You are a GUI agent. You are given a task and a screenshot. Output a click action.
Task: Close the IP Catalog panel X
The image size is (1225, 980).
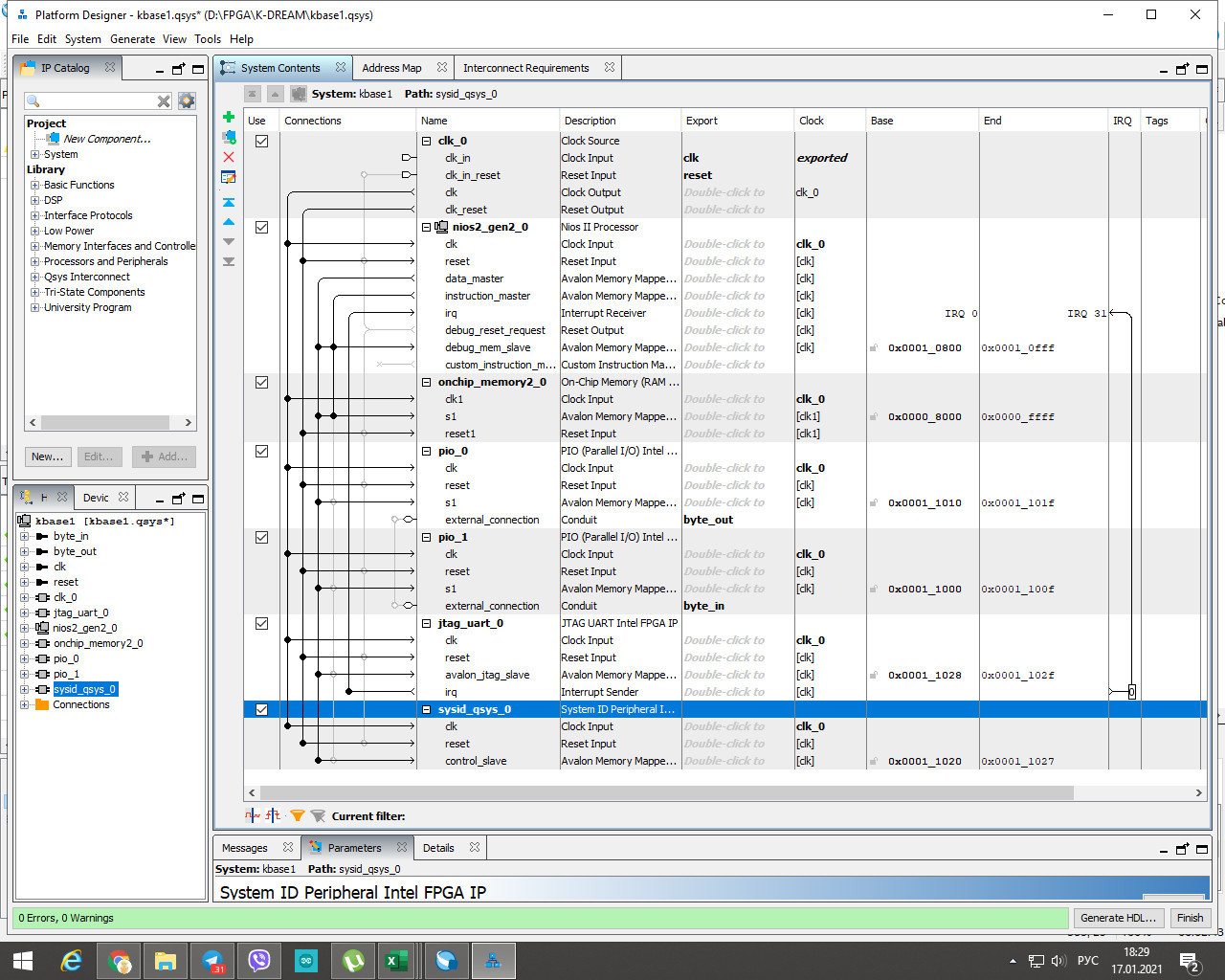click(x=110, y=67)
